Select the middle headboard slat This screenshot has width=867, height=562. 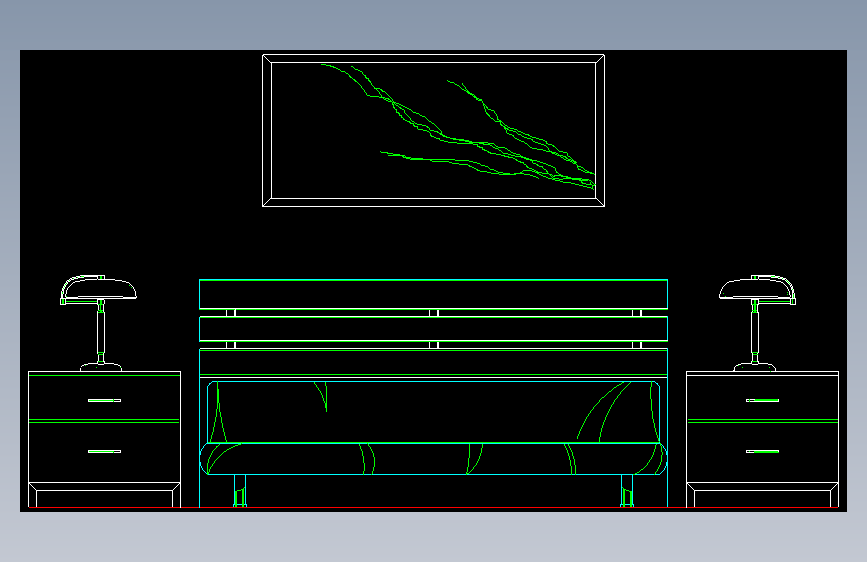434,329
